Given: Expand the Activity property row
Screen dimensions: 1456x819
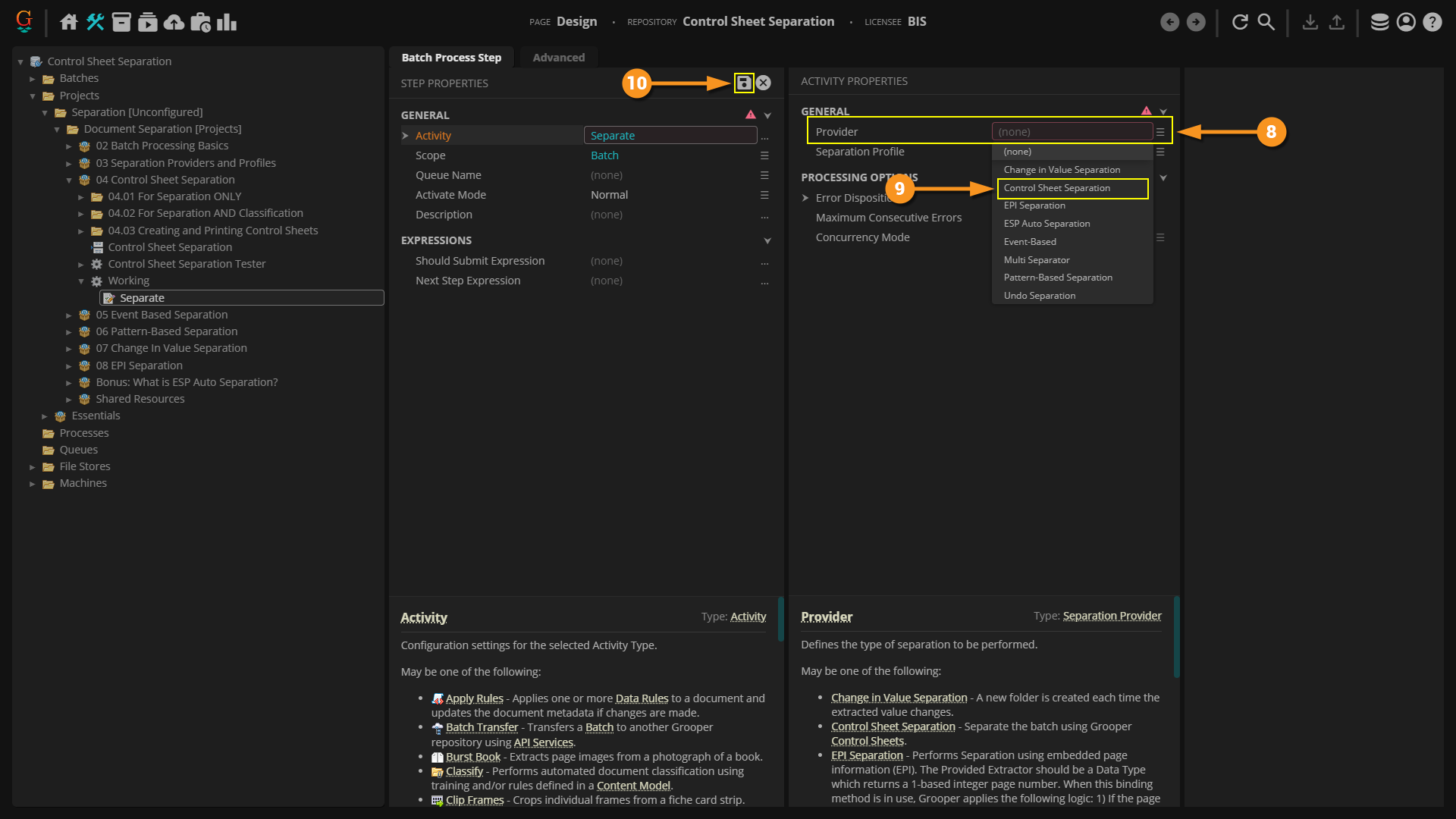Looking at the screenshot, I should (x=406, y=136).
